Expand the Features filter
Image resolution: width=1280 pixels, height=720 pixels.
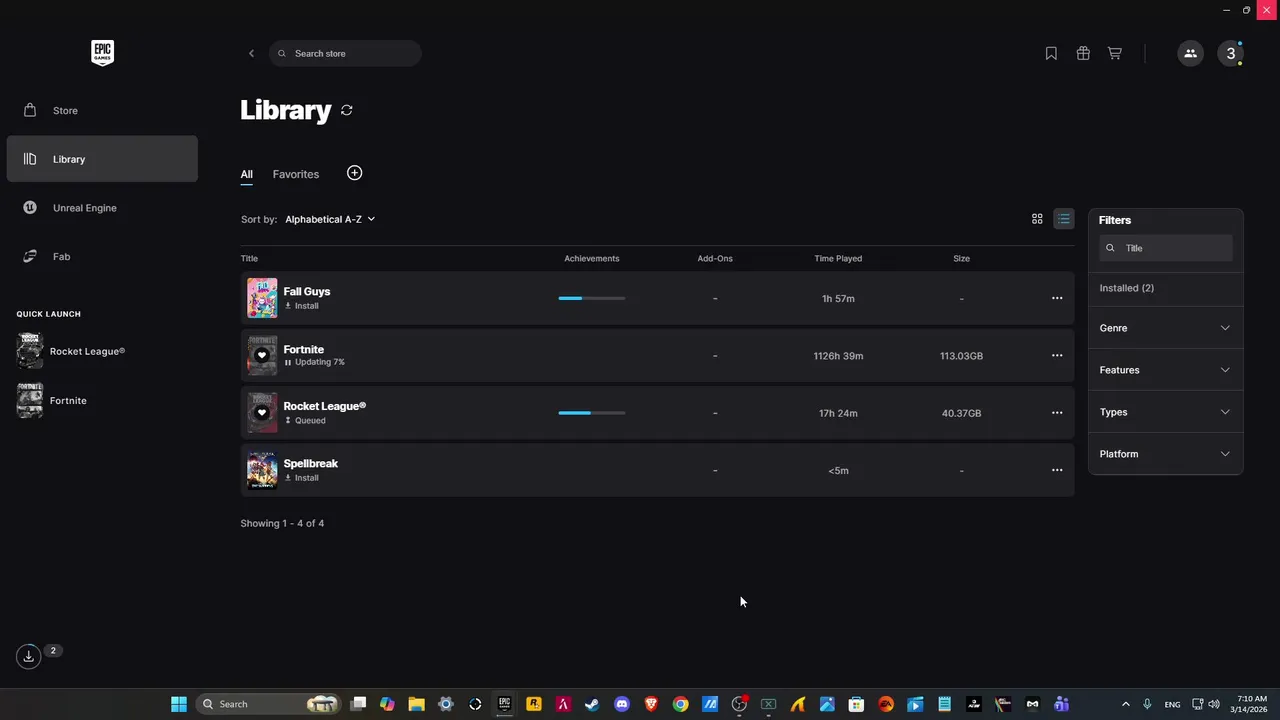[x=1165, y=370]
